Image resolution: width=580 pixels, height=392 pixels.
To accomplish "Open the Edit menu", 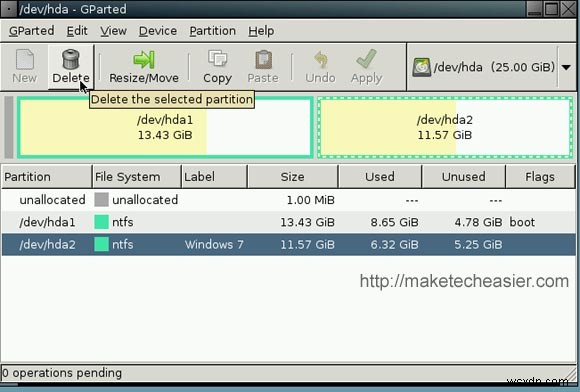I will click(x=77, y=31).
